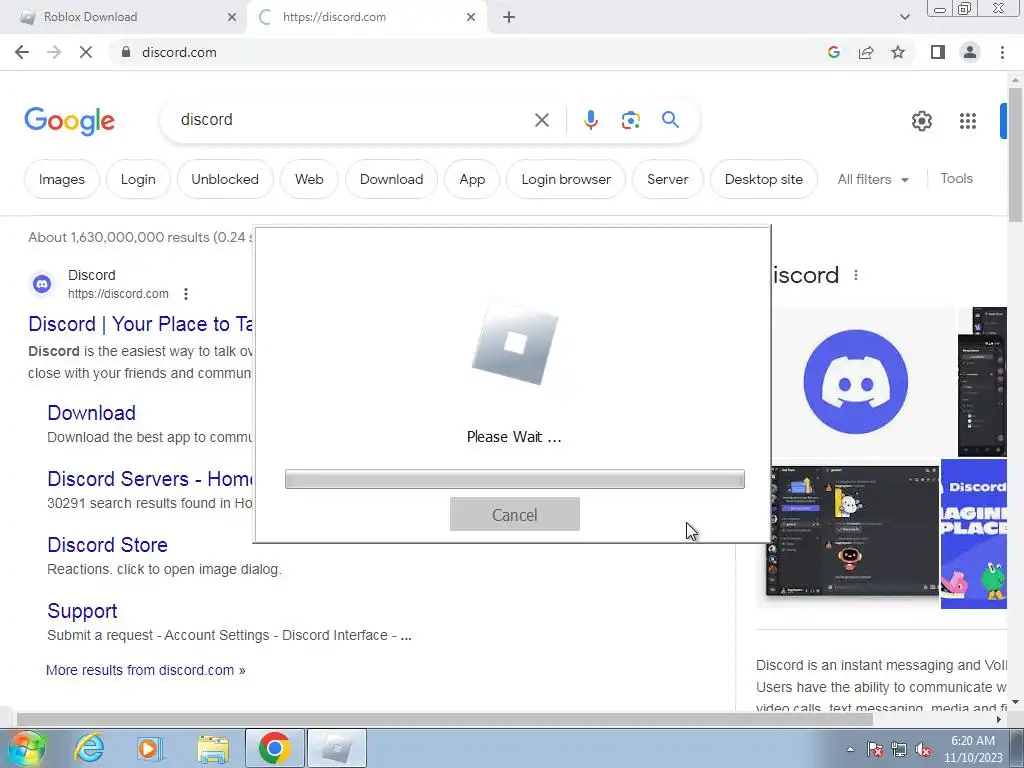Open more options for the Discord result
The image size is (1024, 768).
tap(186, 294)
